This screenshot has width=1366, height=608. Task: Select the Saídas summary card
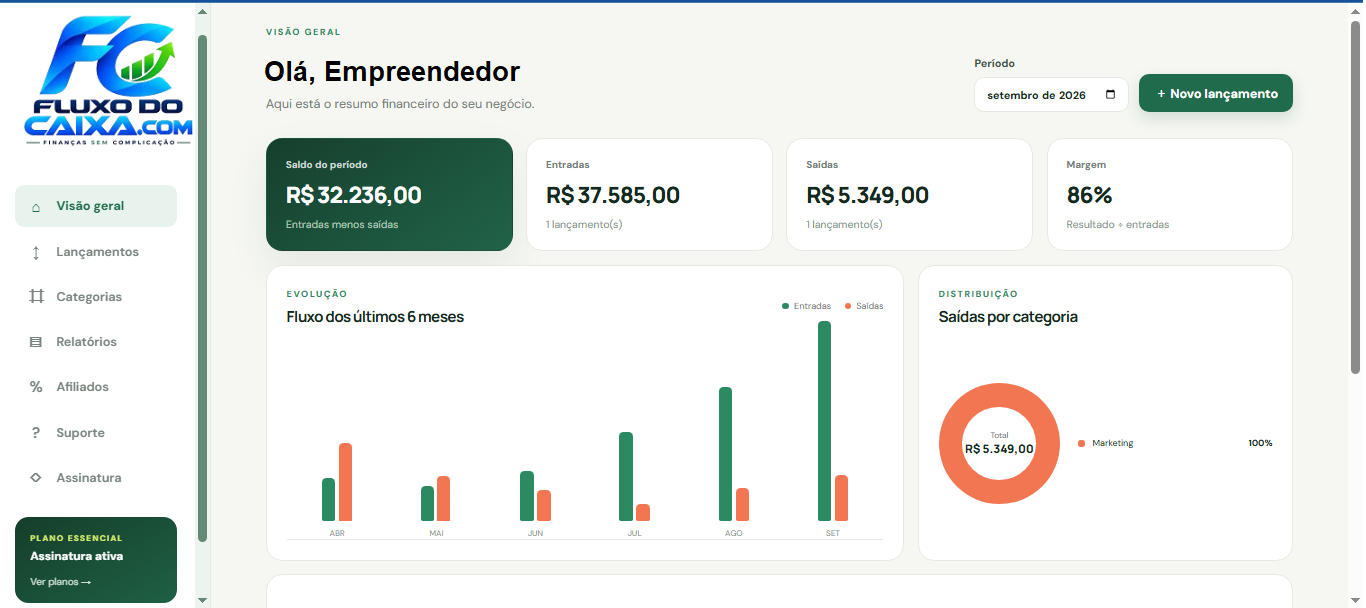909,194
